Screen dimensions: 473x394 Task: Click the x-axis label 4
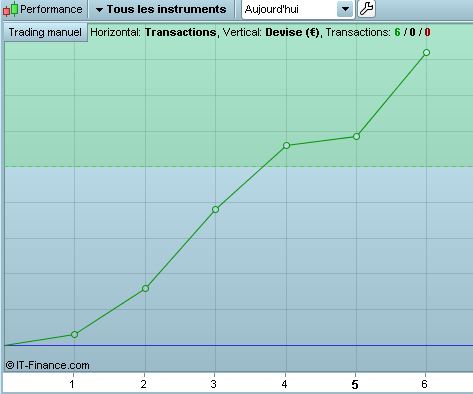284,384
